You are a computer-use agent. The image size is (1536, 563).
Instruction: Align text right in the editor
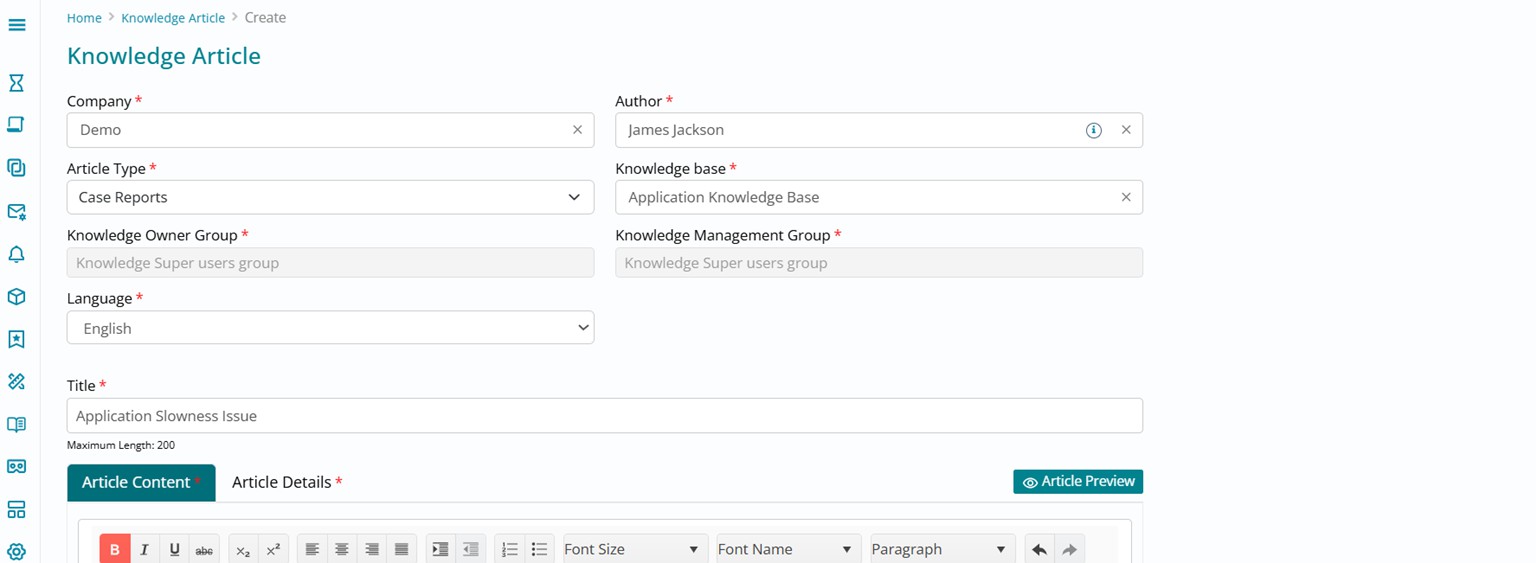pos(372,549)
